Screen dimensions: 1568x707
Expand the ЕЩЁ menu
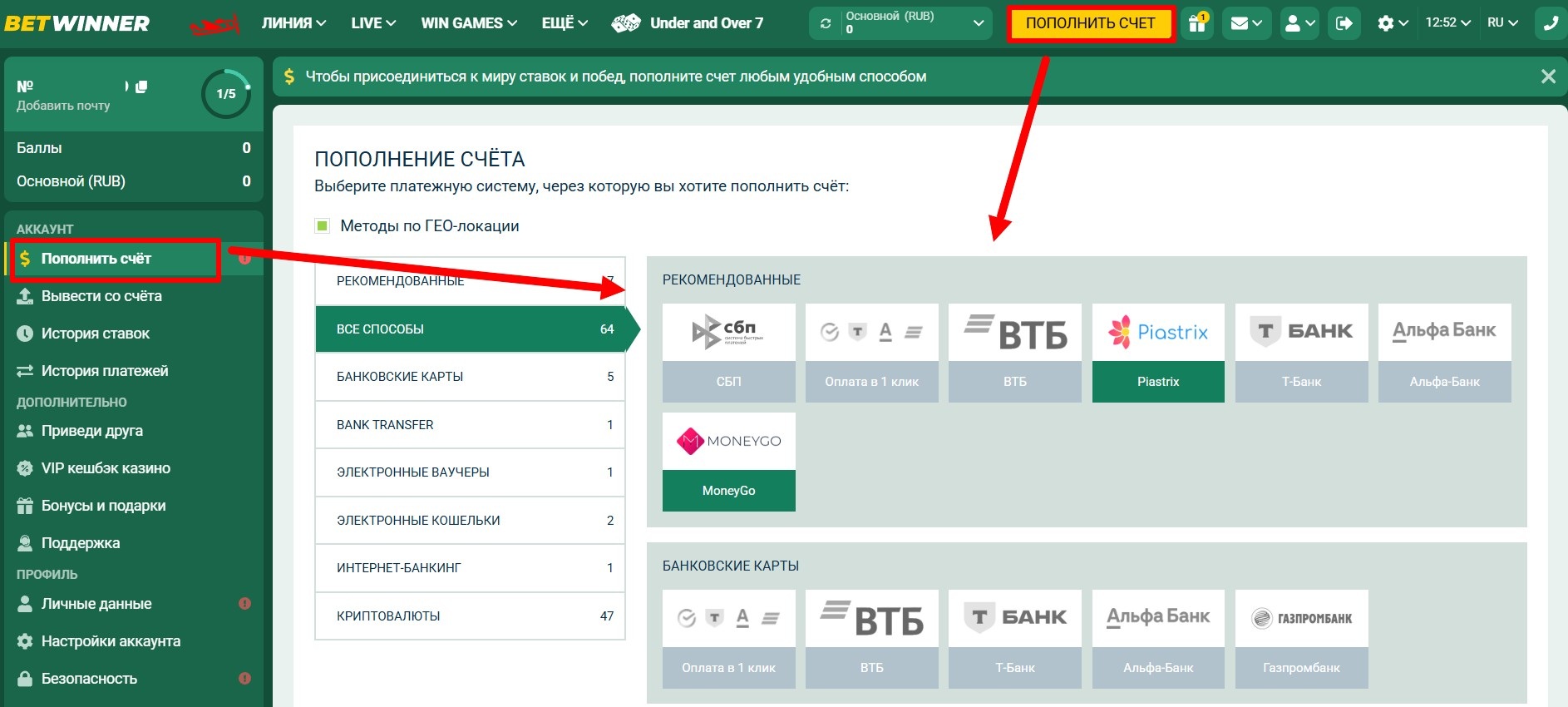565,23
